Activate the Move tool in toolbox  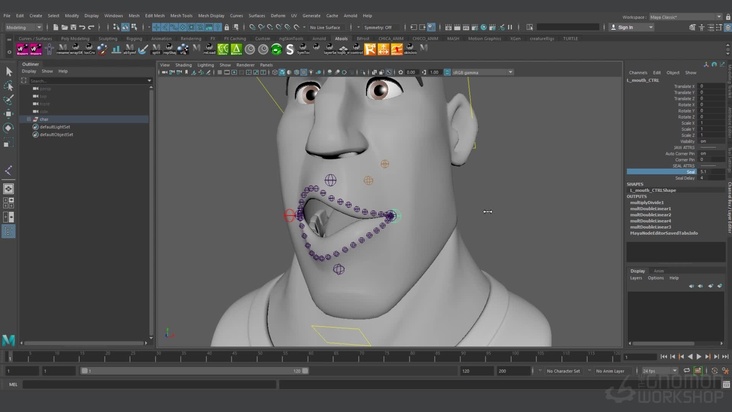(9, 114)
